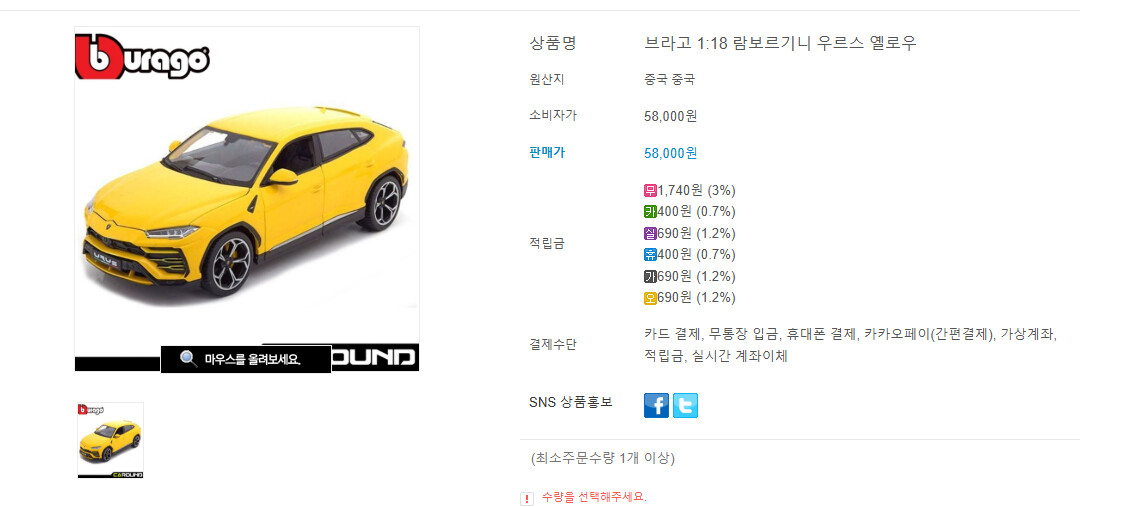Click the 최소주문수량 1개 이상 notice

pyautogui.click(x=603, y=458)
